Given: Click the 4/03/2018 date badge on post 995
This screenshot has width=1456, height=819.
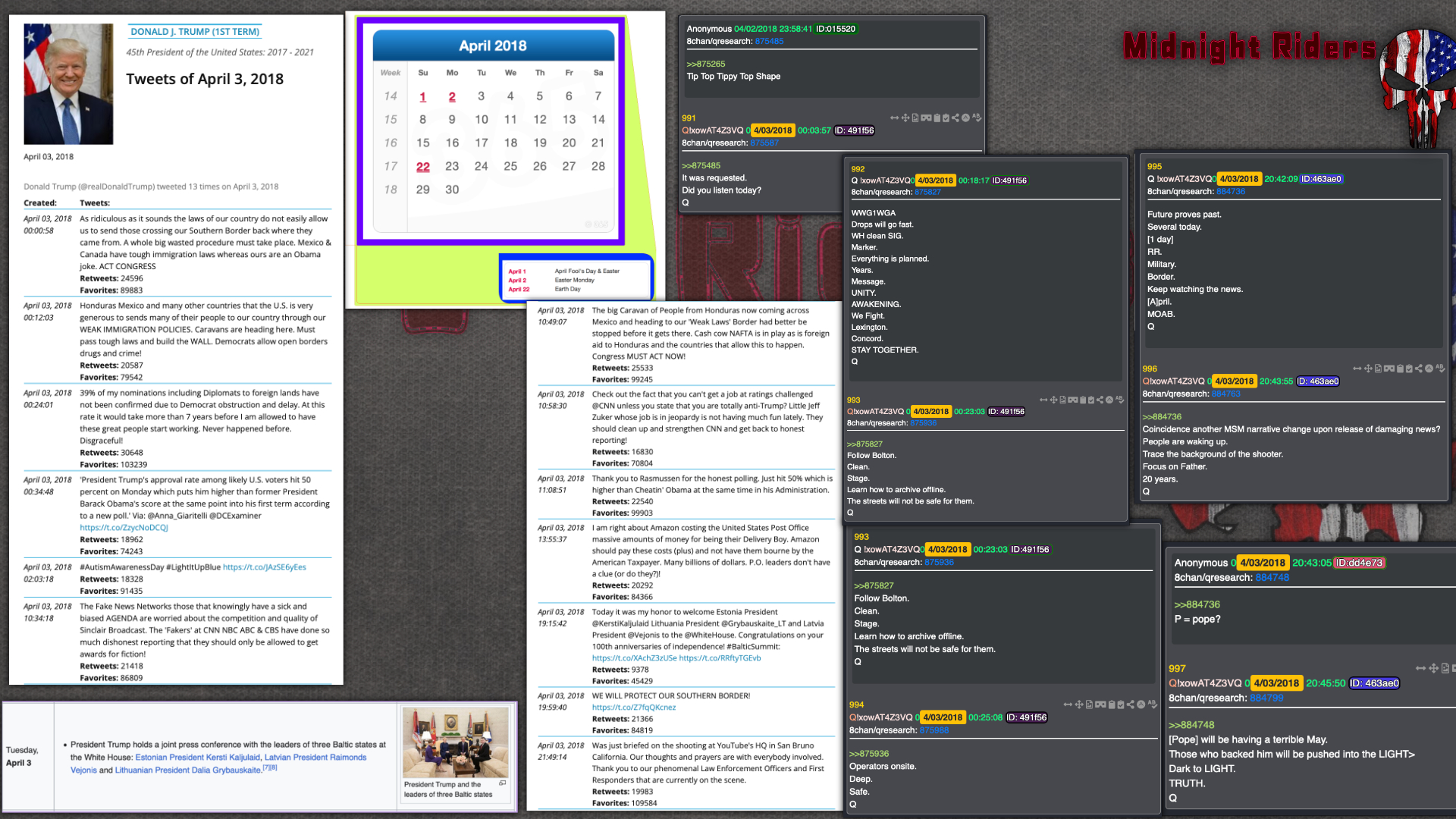Looking at the screenshot, I should coord(1238,179).
